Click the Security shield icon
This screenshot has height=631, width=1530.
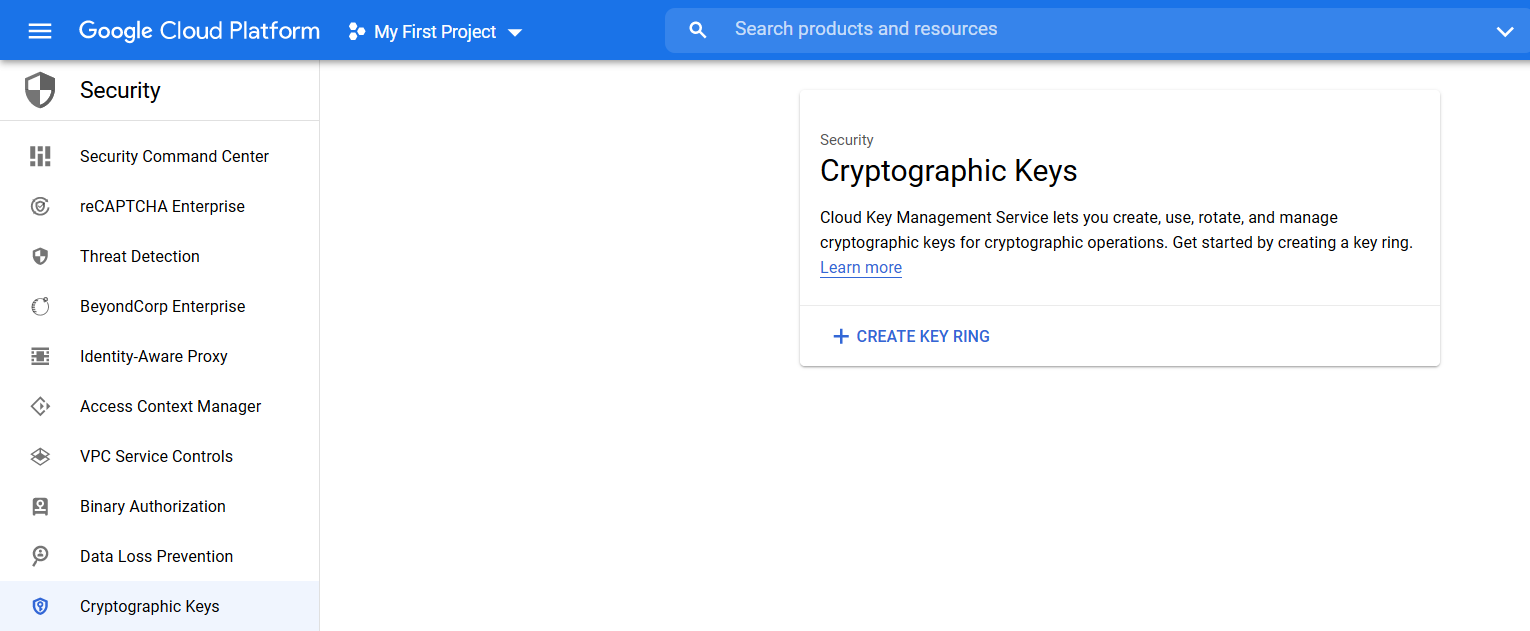(40, 90)
